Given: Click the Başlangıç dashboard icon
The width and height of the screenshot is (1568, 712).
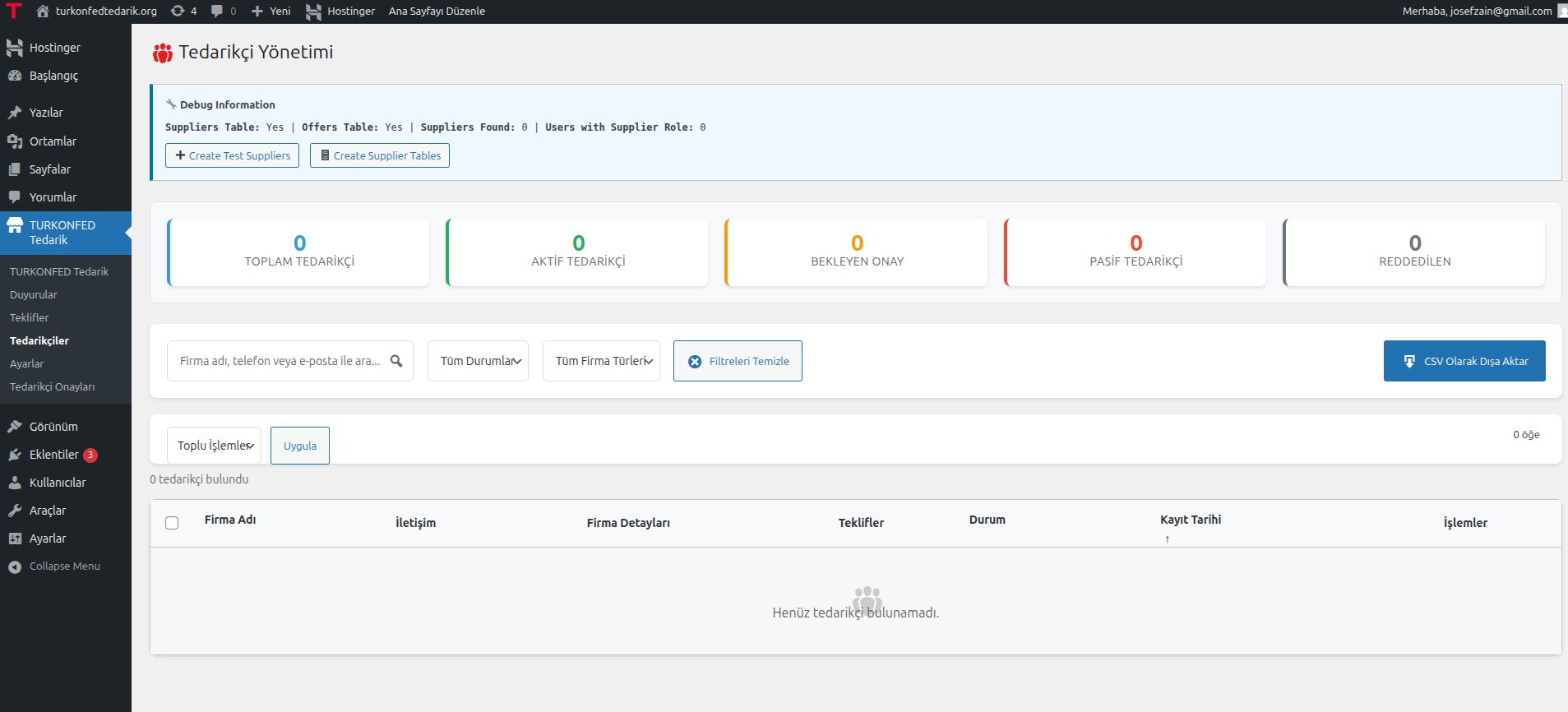Looking at the screenshot, I should pos(15,76).
